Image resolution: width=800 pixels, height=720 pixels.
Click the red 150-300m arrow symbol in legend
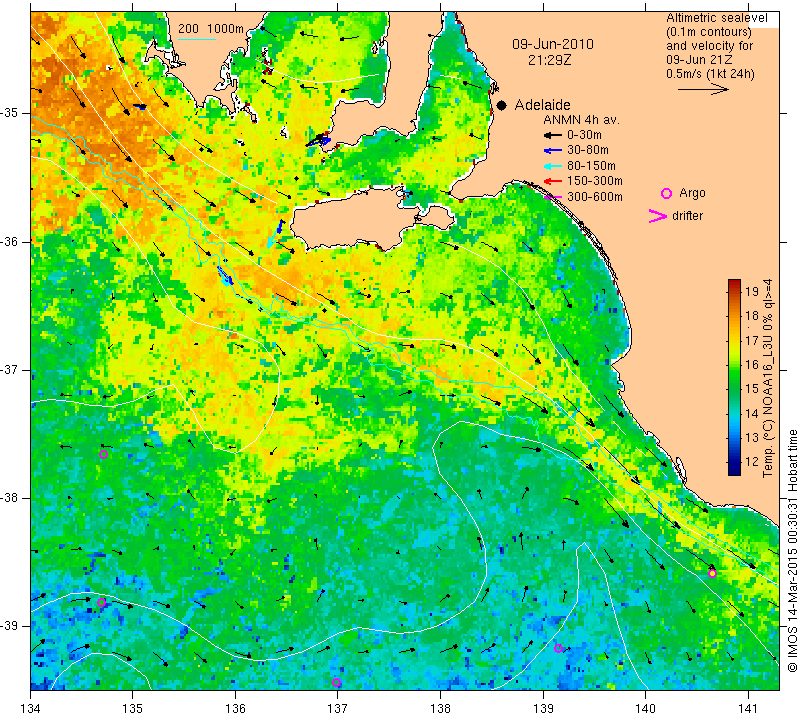point(553,181)
